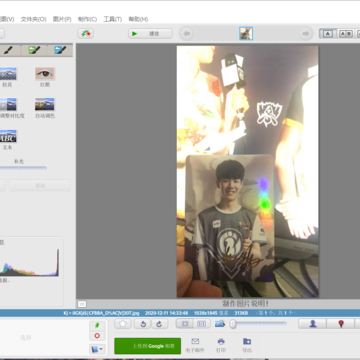Start the slideshow with the 播放 play button
This screenshot has height=360, width=360.
(150, 33)
